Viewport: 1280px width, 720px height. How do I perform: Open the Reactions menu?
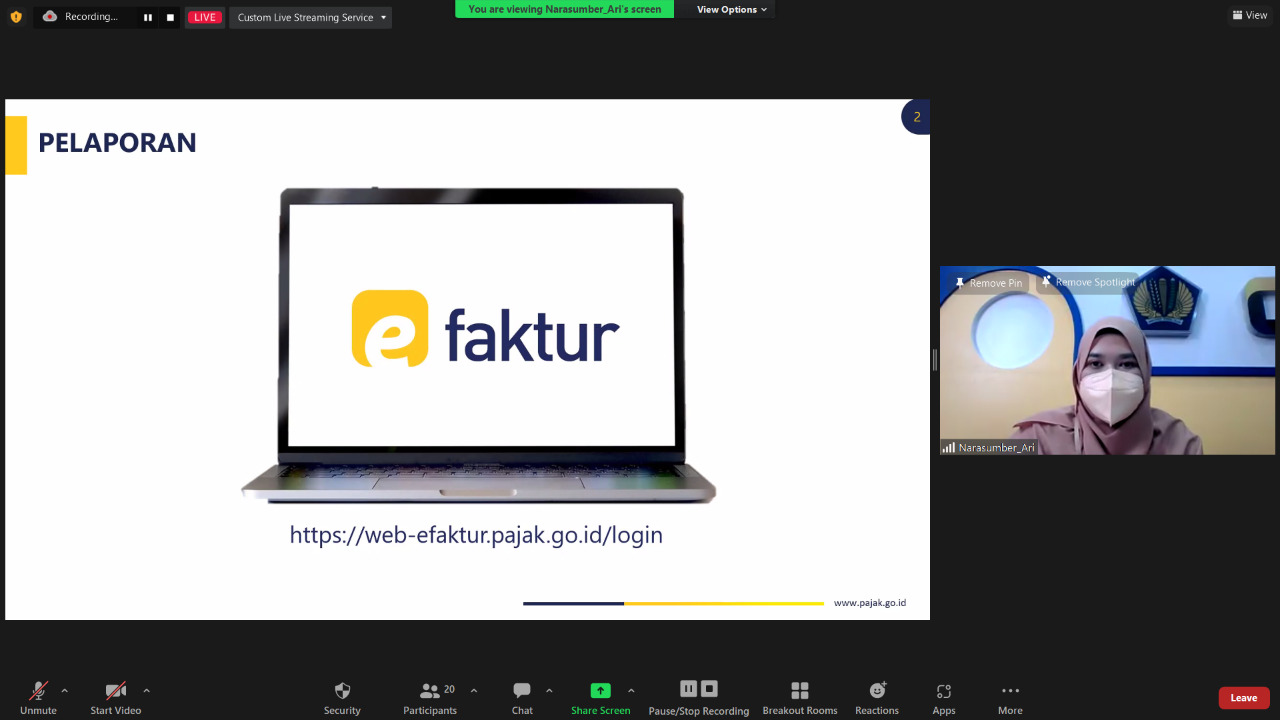click(877, 691)
